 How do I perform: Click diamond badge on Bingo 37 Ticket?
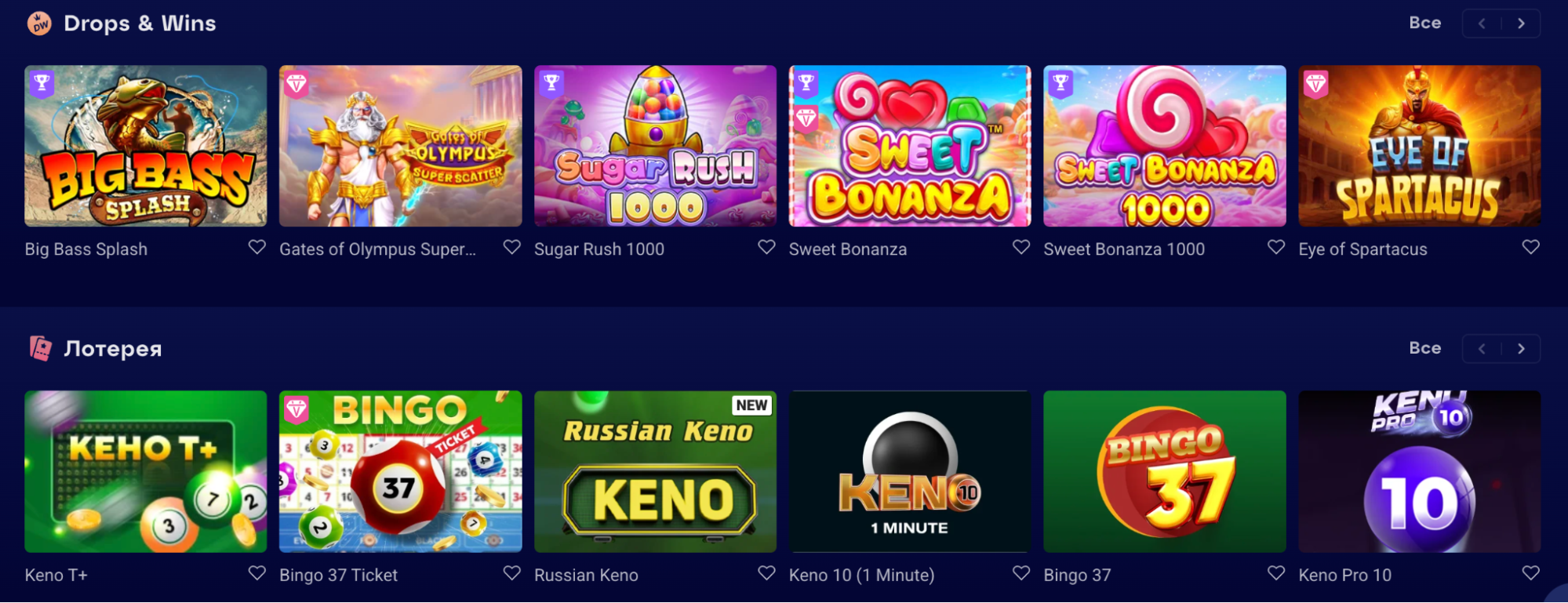297,409
